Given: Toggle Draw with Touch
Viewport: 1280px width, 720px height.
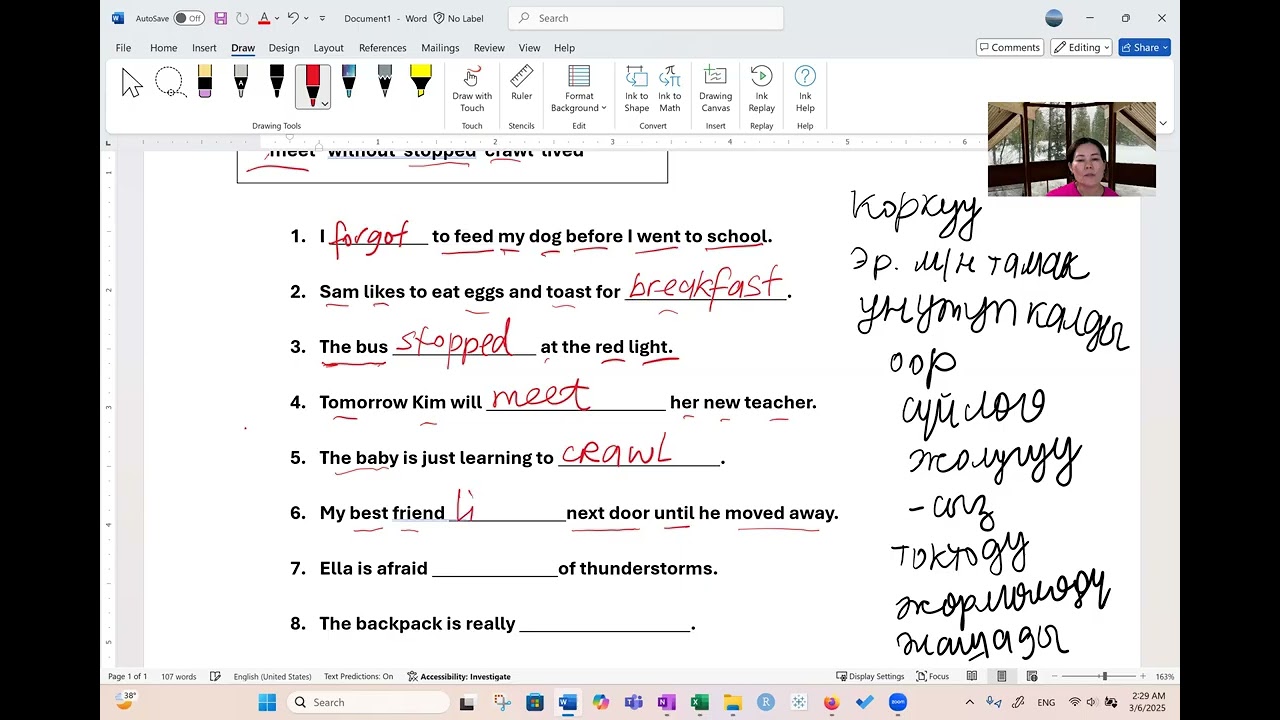Looking at the screenshot, I should pos(472,89).
